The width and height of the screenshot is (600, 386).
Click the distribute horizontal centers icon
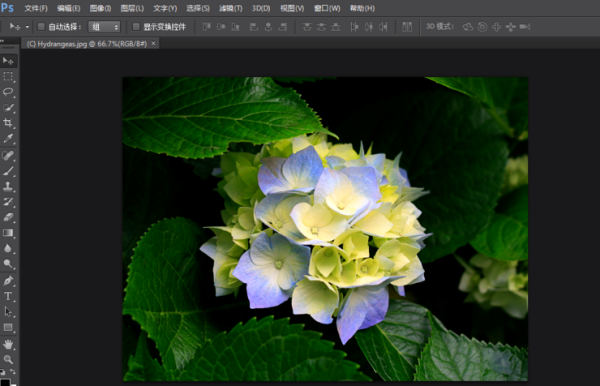[369, 27]
